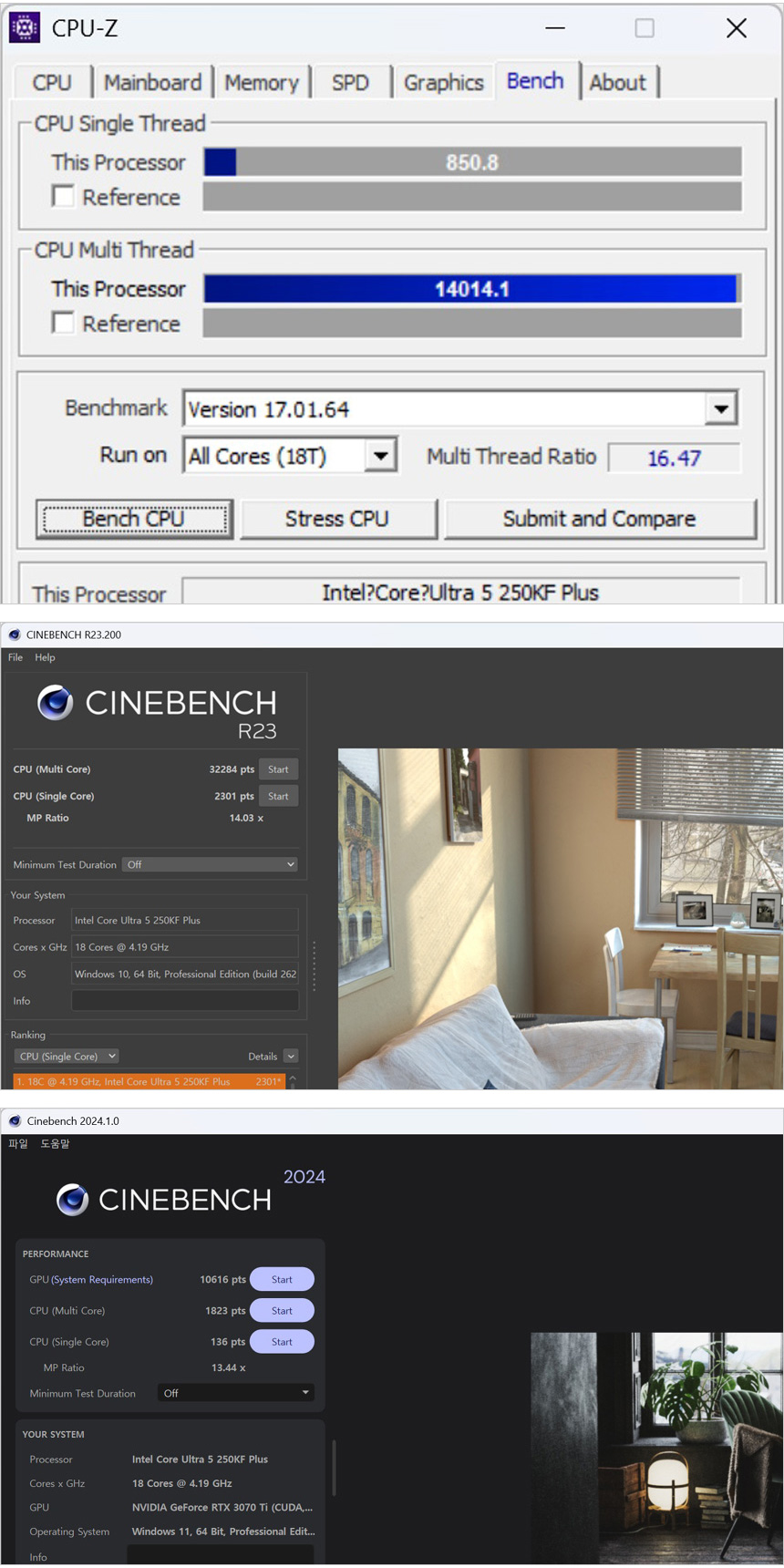Close the CPU-Z window
Screen dimensions: 784x1568
[737, 28]
